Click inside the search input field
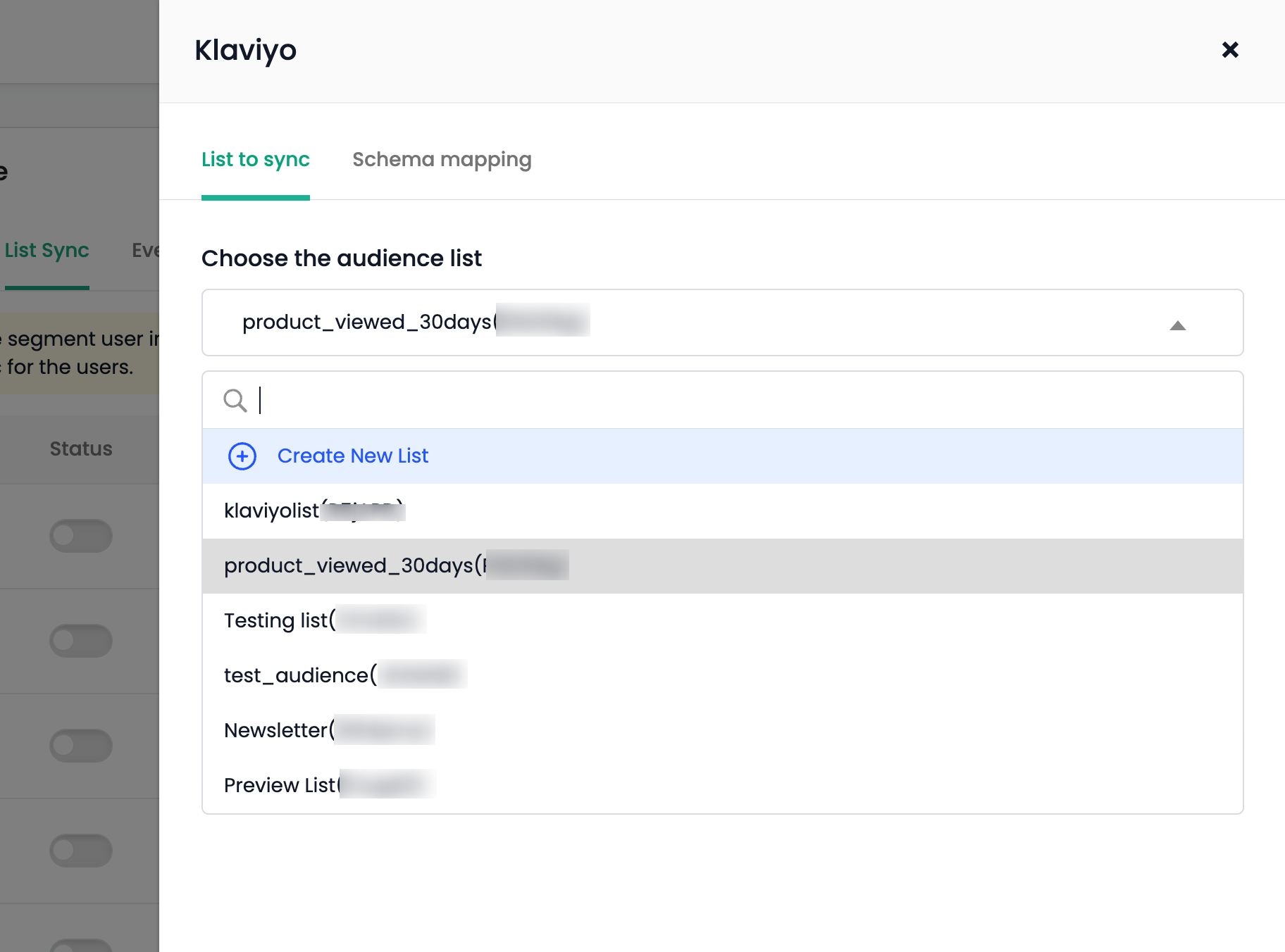 tap(493, 400)
